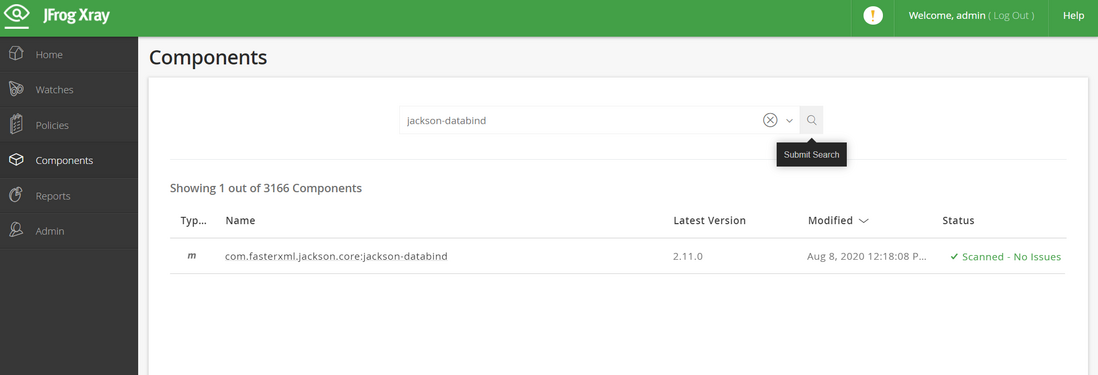The image size is (1098, 375).
Task: Click version 2.11.0 cell
Action: click(x=688, y=256)
